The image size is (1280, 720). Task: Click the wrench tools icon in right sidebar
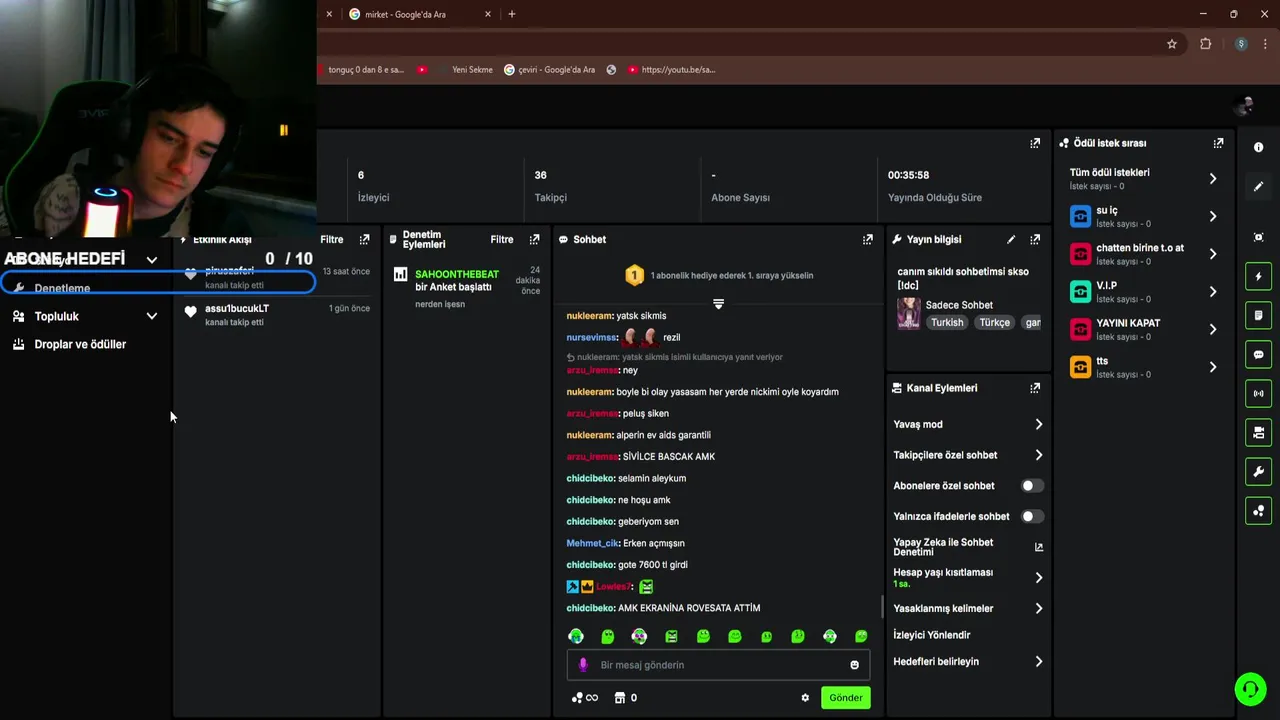point(1258,472)
